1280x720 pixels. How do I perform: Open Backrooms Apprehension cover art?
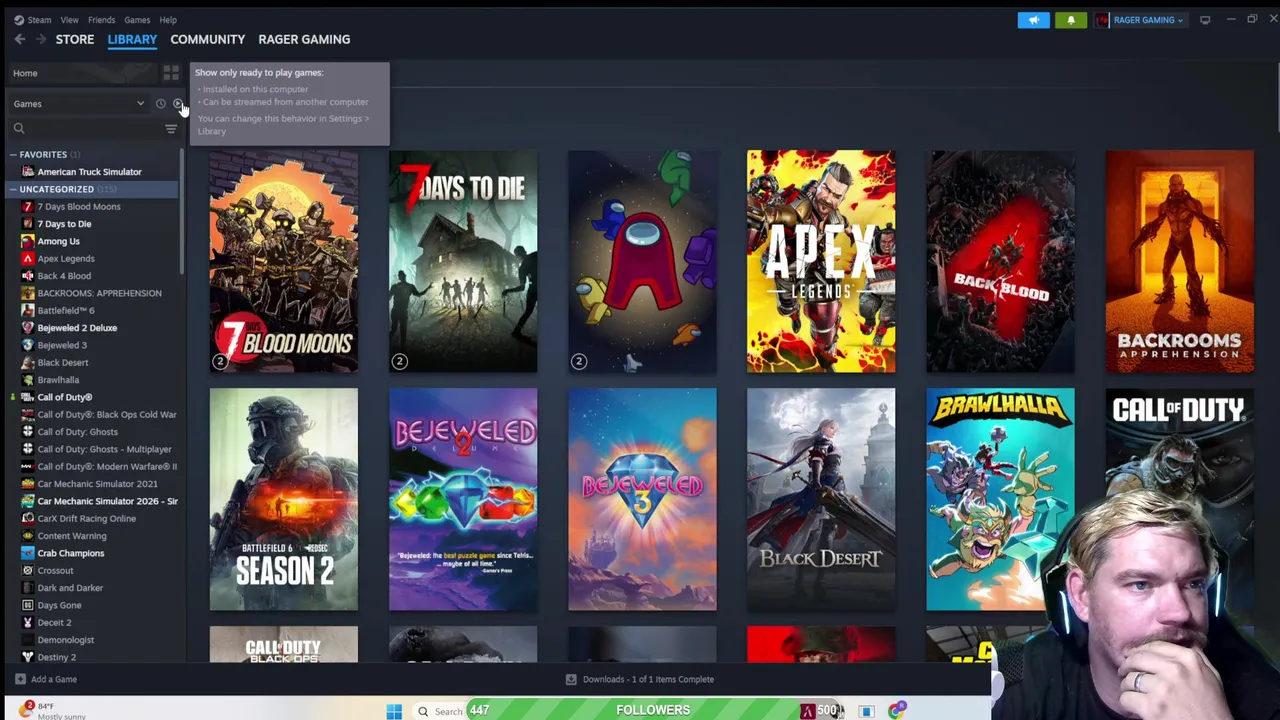[1180, 261]
